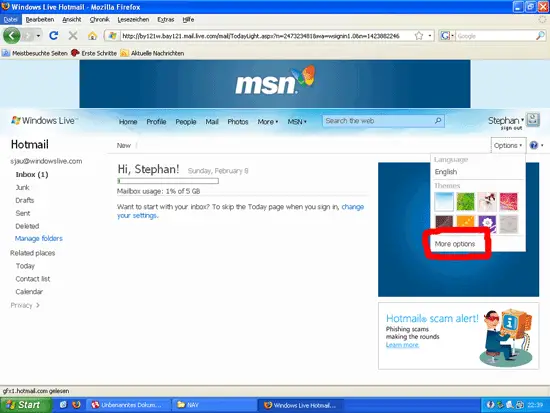The height and width of the screenshot is (413, 550).
Task: Open the Extras menu
Action: (166, 20)
